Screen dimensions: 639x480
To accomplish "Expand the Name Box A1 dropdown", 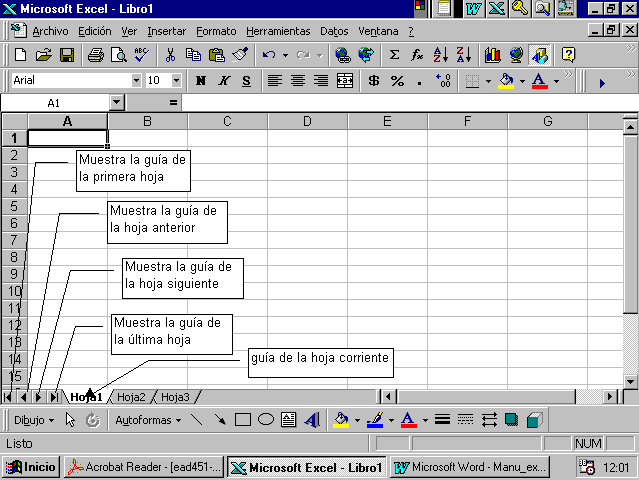I will point(117,102).
